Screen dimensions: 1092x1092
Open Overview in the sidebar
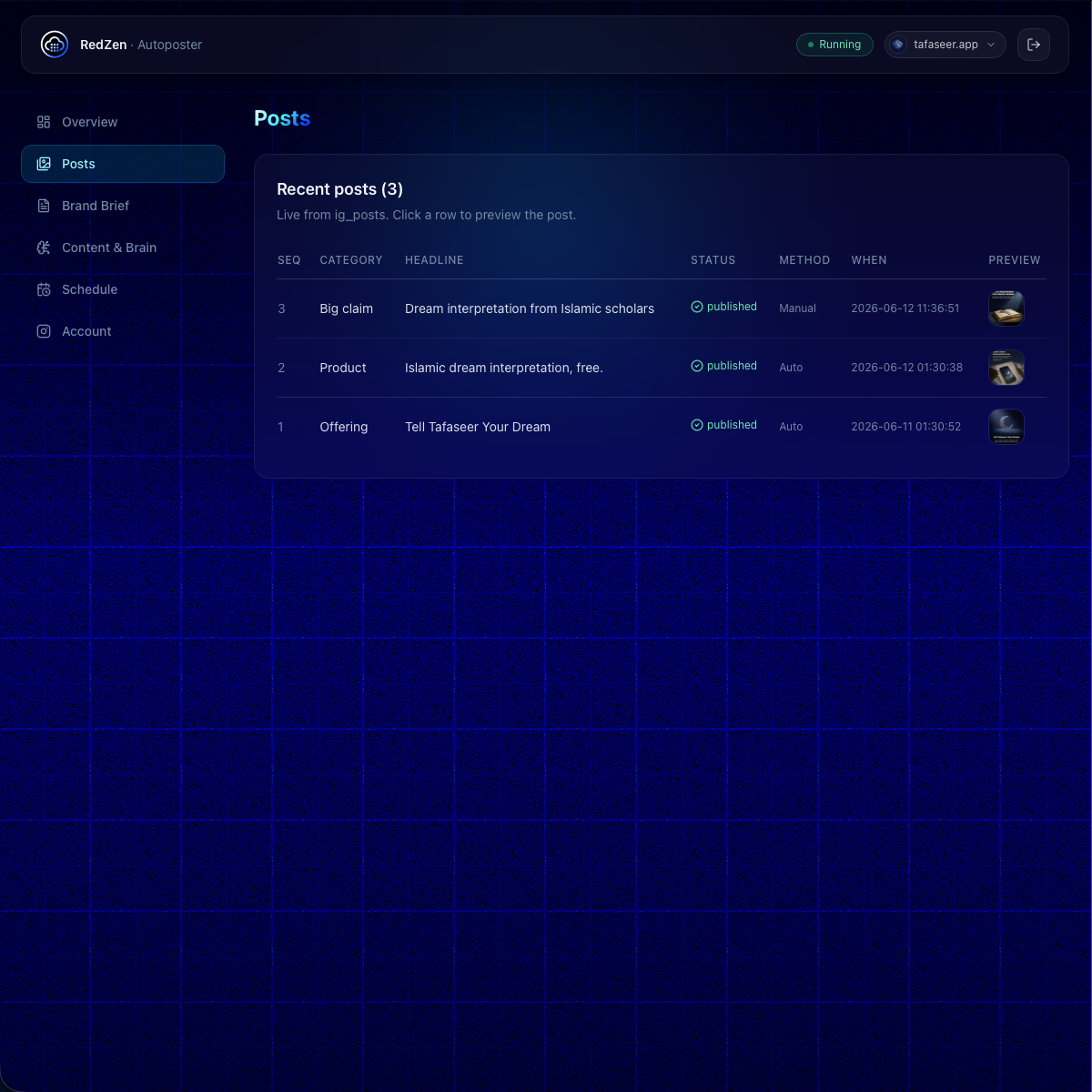tap(123, 122)
